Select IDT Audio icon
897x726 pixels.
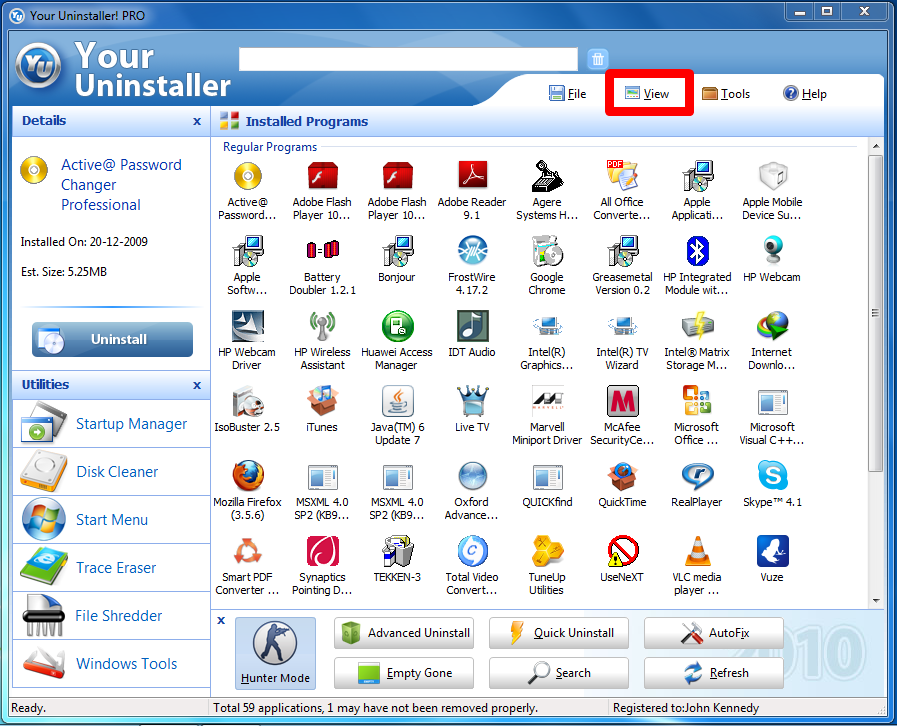click(472, 326)
